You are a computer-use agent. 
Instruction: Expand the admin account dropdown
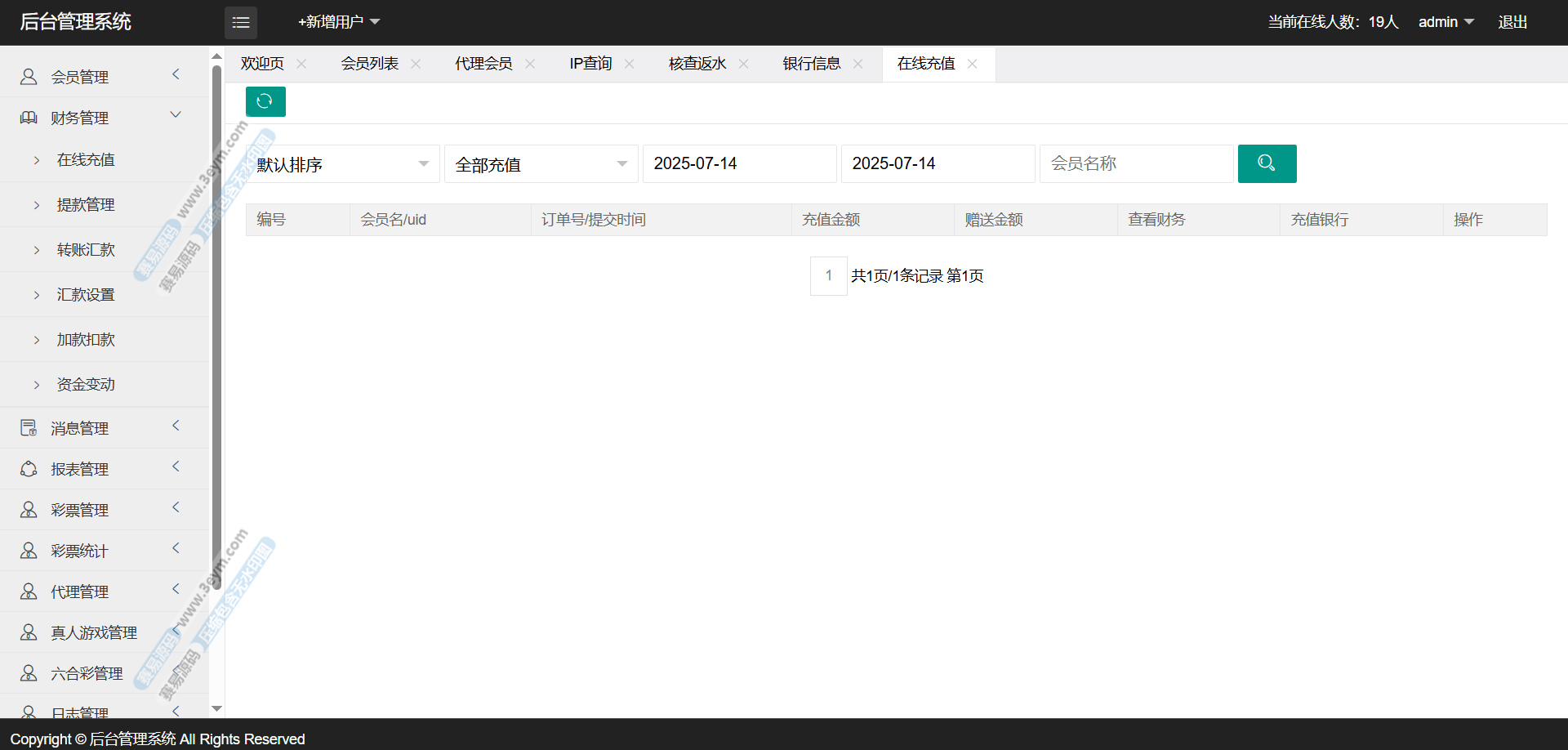(1445, 22)
